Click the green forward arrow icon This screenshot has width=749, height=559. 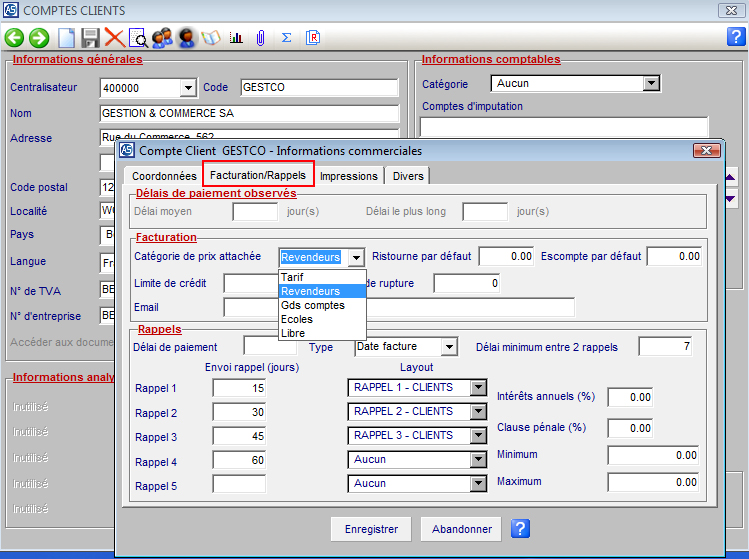[x=39, y=38]
